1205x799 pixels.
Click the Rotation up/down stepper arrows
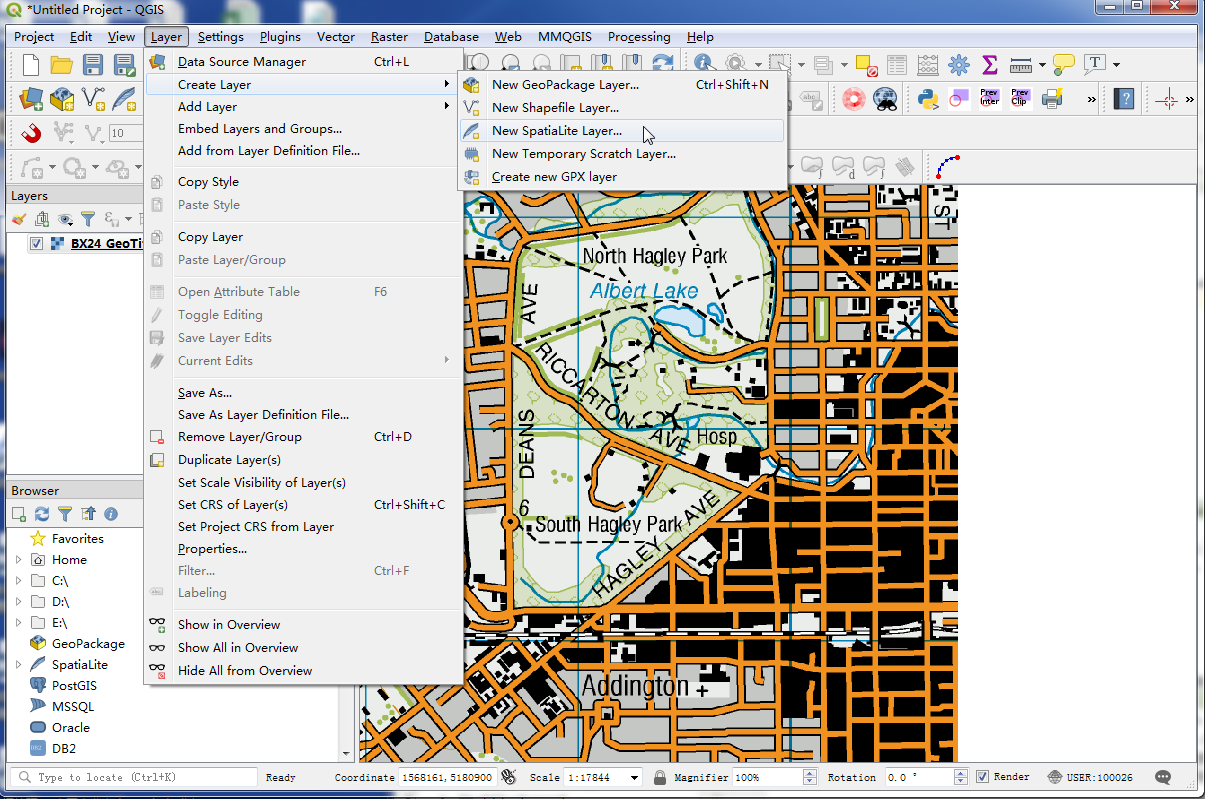click(x=961, y=777)
